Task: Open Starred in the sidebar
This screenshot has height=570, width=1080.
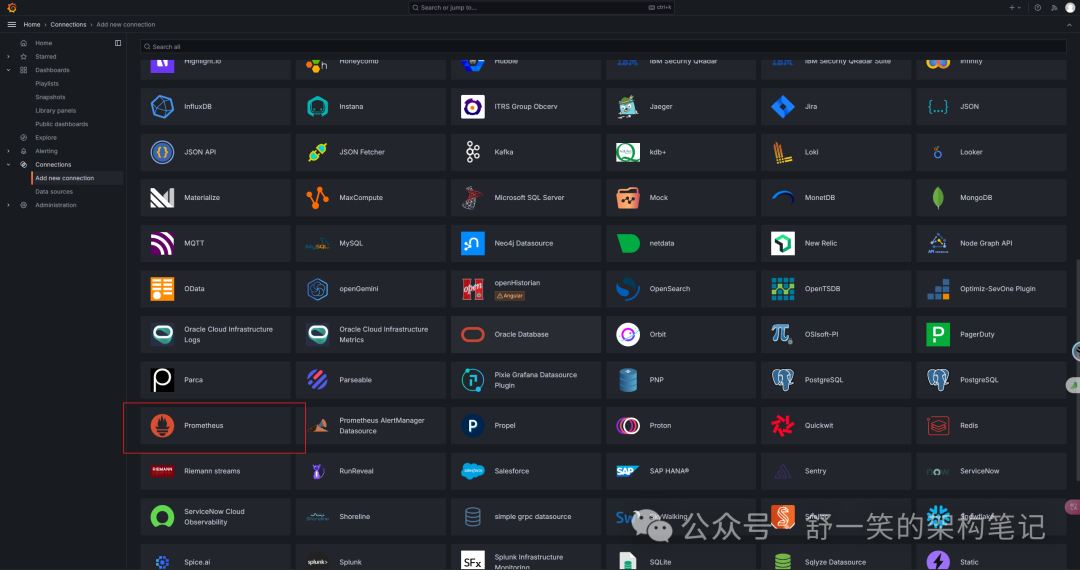Action: pos(45,56)
